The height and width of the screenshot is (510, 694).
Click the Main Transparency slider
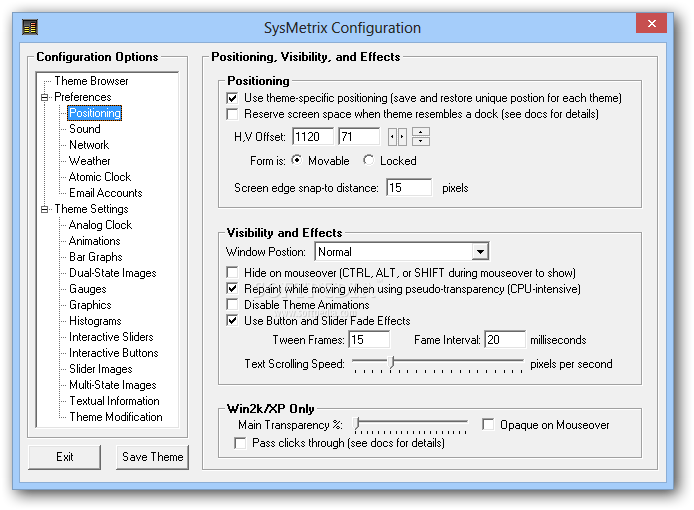click(x=411, y=425)
